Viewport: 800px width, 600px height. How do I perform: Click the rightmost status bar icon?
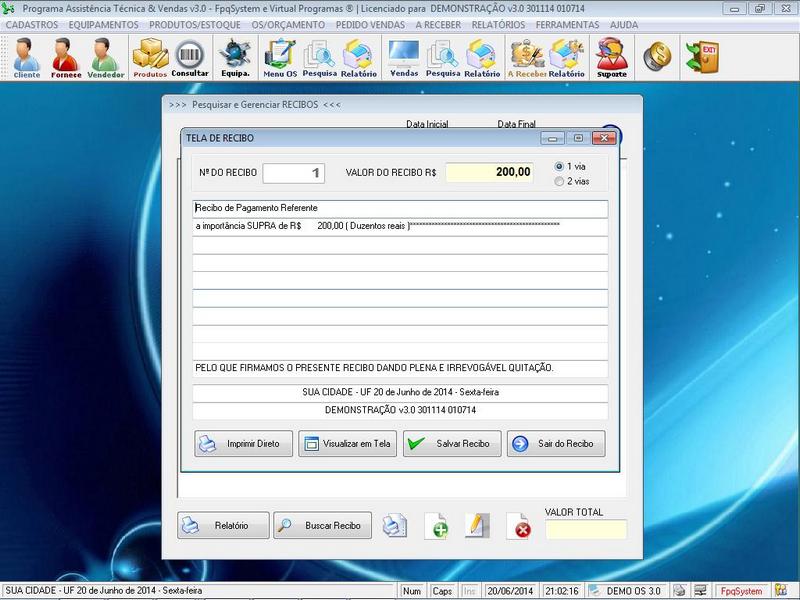(x=781, y=590)
